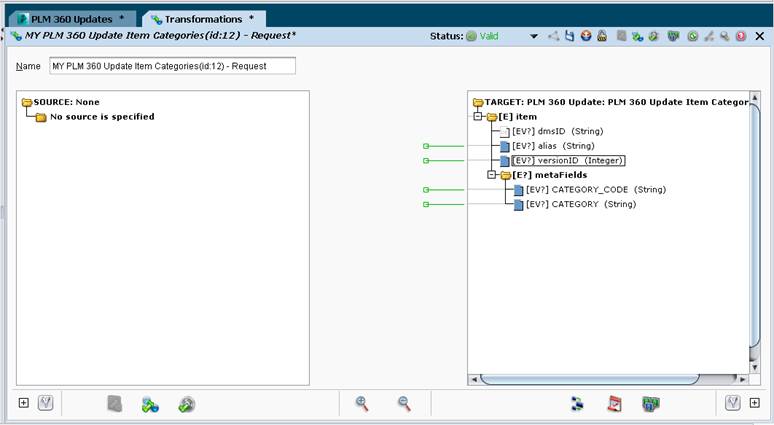Image resolution: width=774 pixels, height=425 pixels.
Task: Click the save icon in header toolbar
Action: point(570,36)
